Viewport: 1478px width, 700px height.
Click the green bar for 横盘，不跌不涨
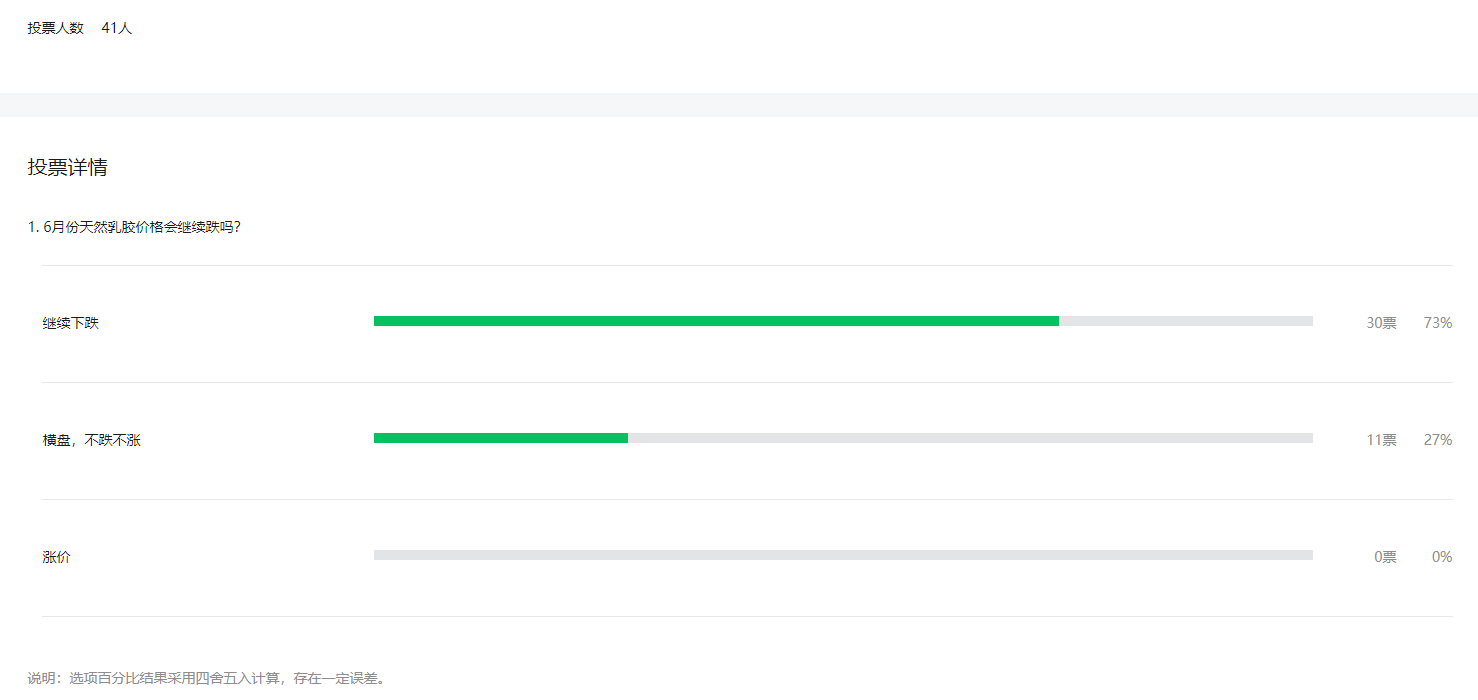501,438
